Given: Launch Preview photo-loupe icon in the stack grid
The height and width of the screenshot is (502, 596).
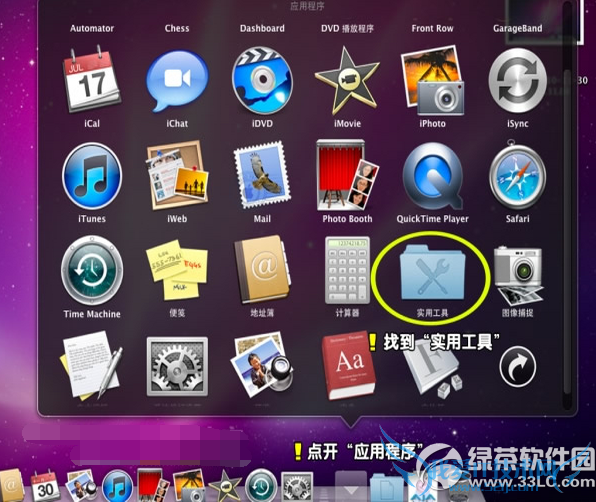Looking at the screenshot, I should tap(262, 366).
